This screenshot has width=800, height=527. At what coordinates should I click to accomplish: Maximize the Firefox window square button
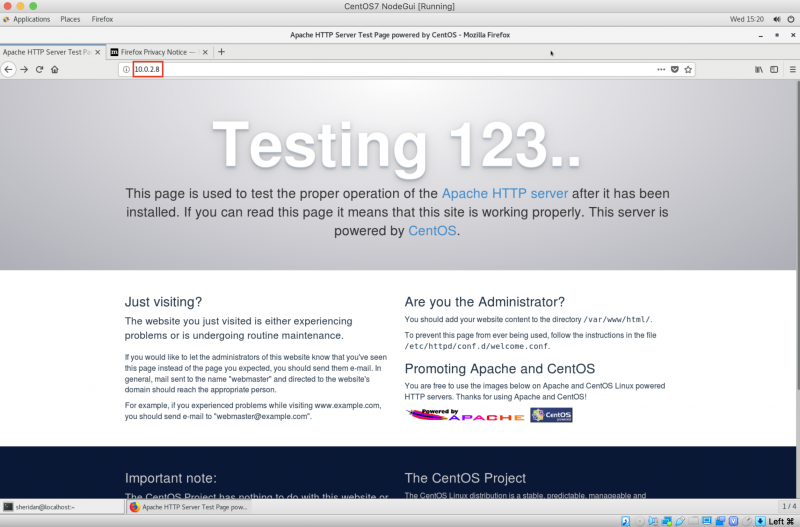(x=777, y=35)
